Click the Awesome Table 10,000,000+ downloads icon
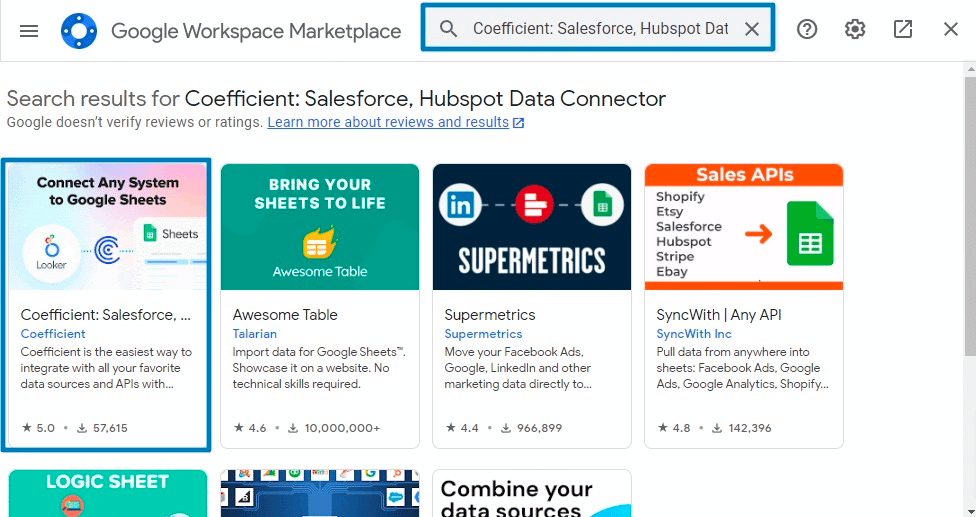Screen dimensions: 976x517 (x=293, y=428)
